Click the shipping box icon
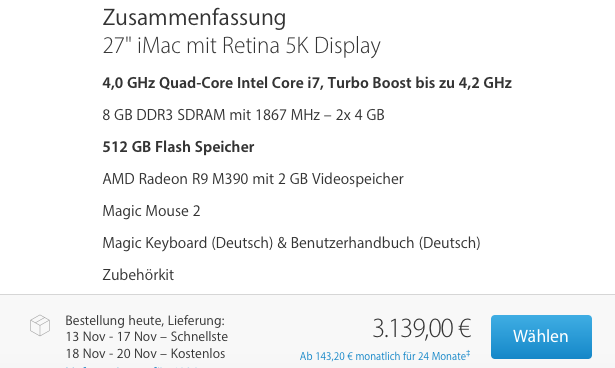615x368 pixels. [x=40, y=325]
